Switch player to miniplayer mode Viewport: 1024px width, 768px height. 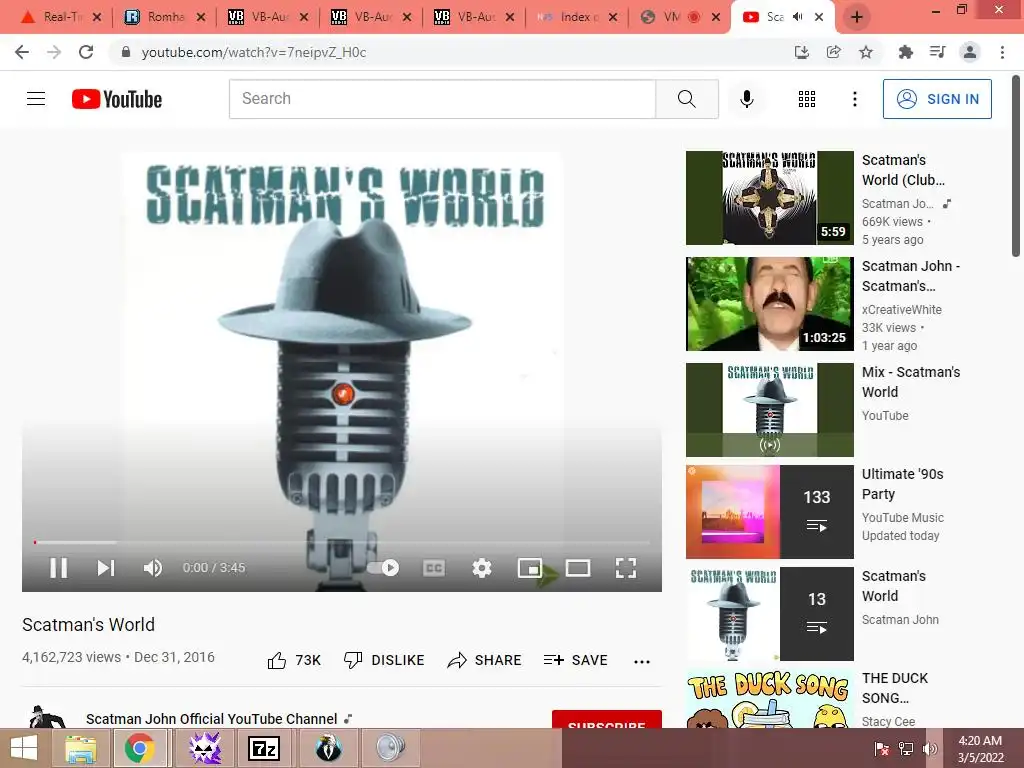[530, 568]
